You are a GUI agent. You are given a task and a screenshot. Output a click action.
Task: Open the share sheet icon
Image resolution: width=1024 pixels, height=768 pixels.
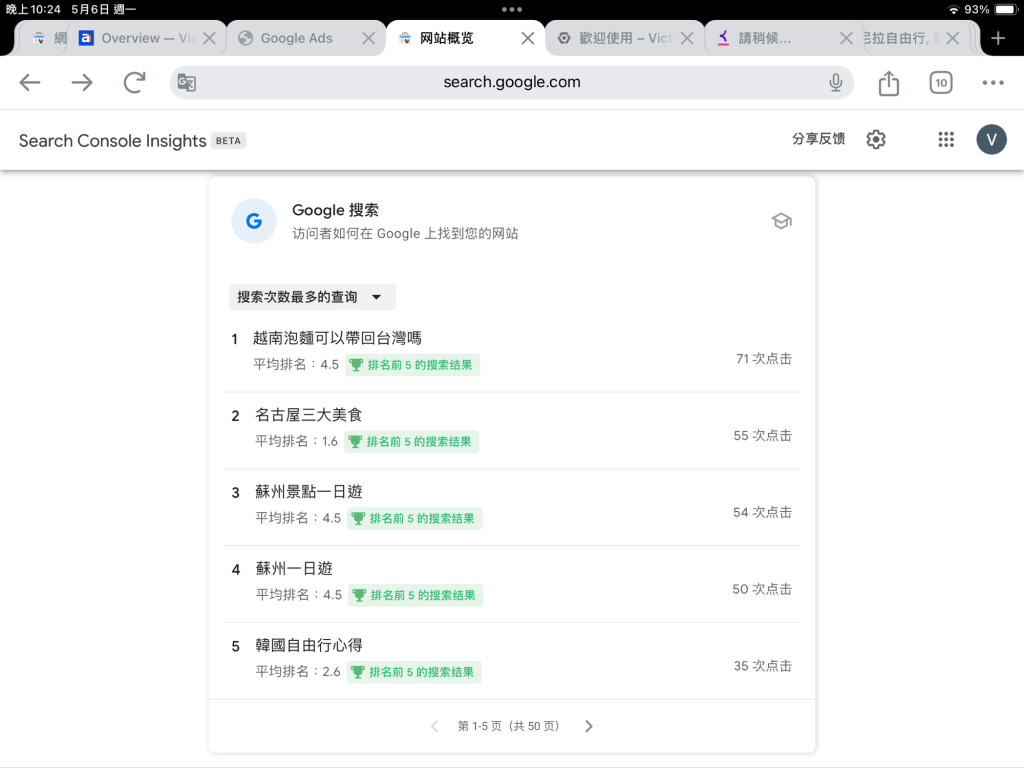tap(889, 83)
